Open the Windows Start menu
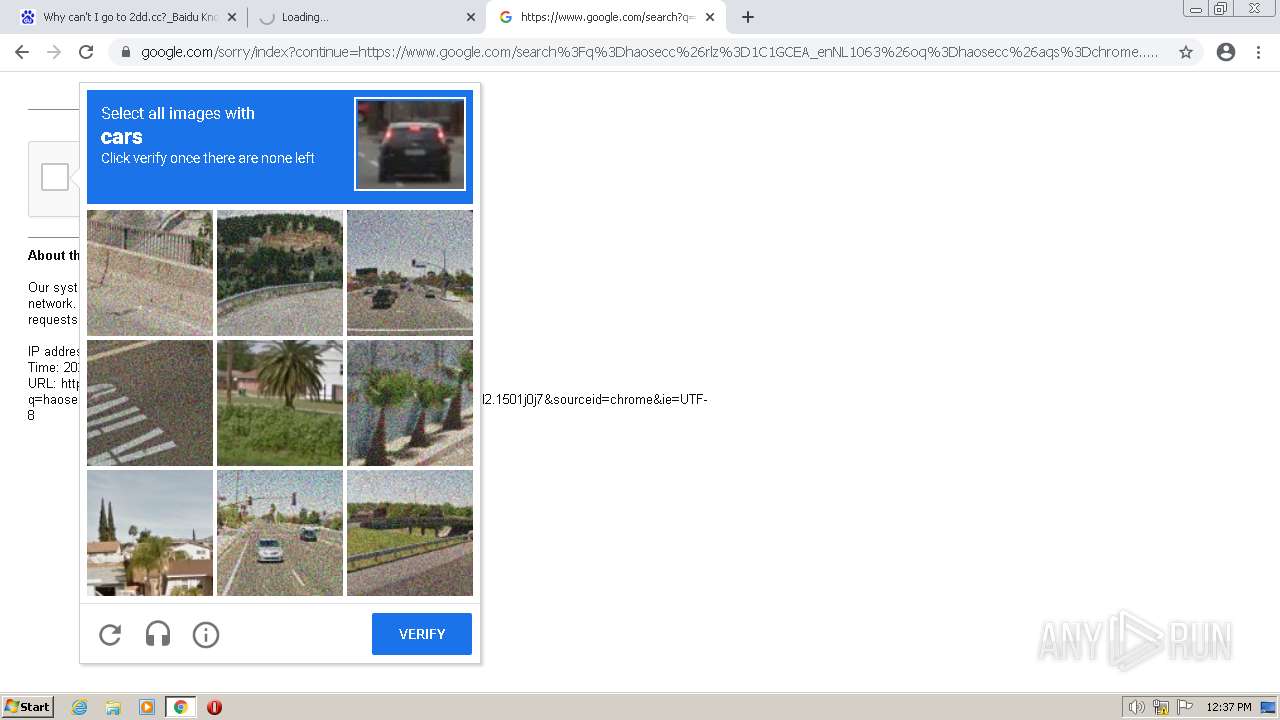 click(x=28, y=707)
